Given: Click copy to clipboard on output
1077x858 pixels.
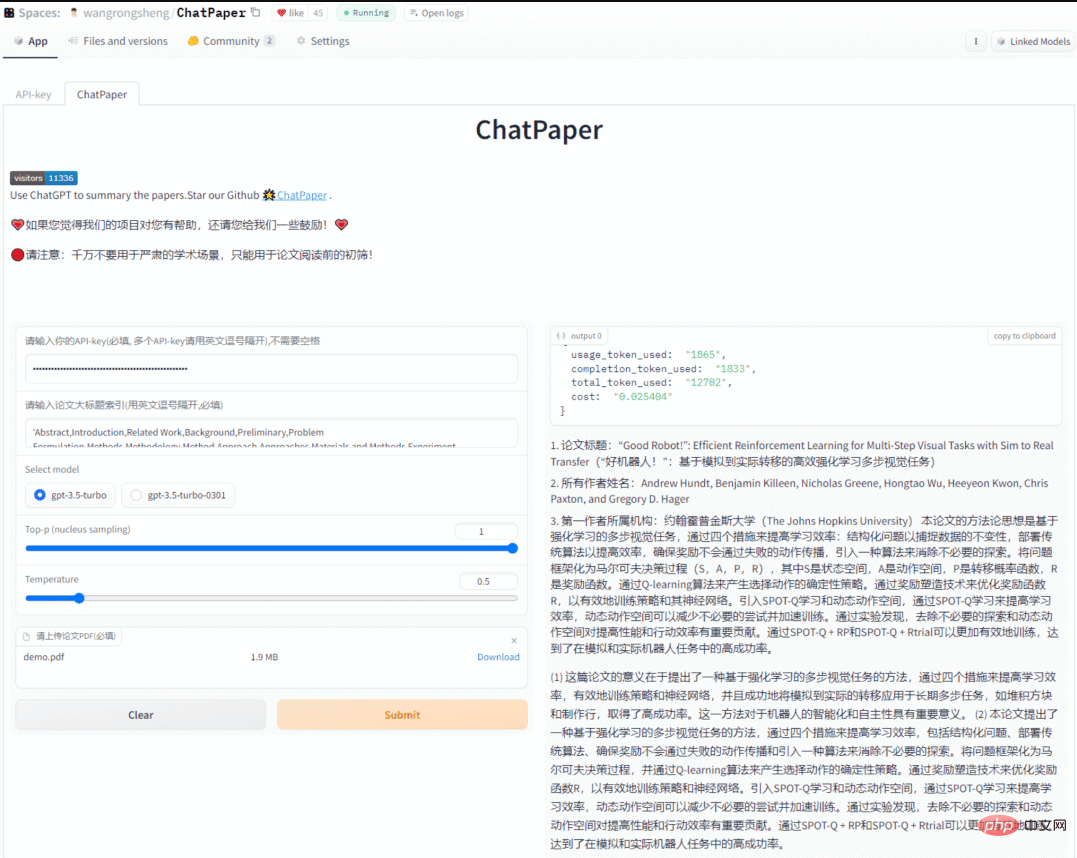Looking at the screenshot, I should [x=1024, y=336].
